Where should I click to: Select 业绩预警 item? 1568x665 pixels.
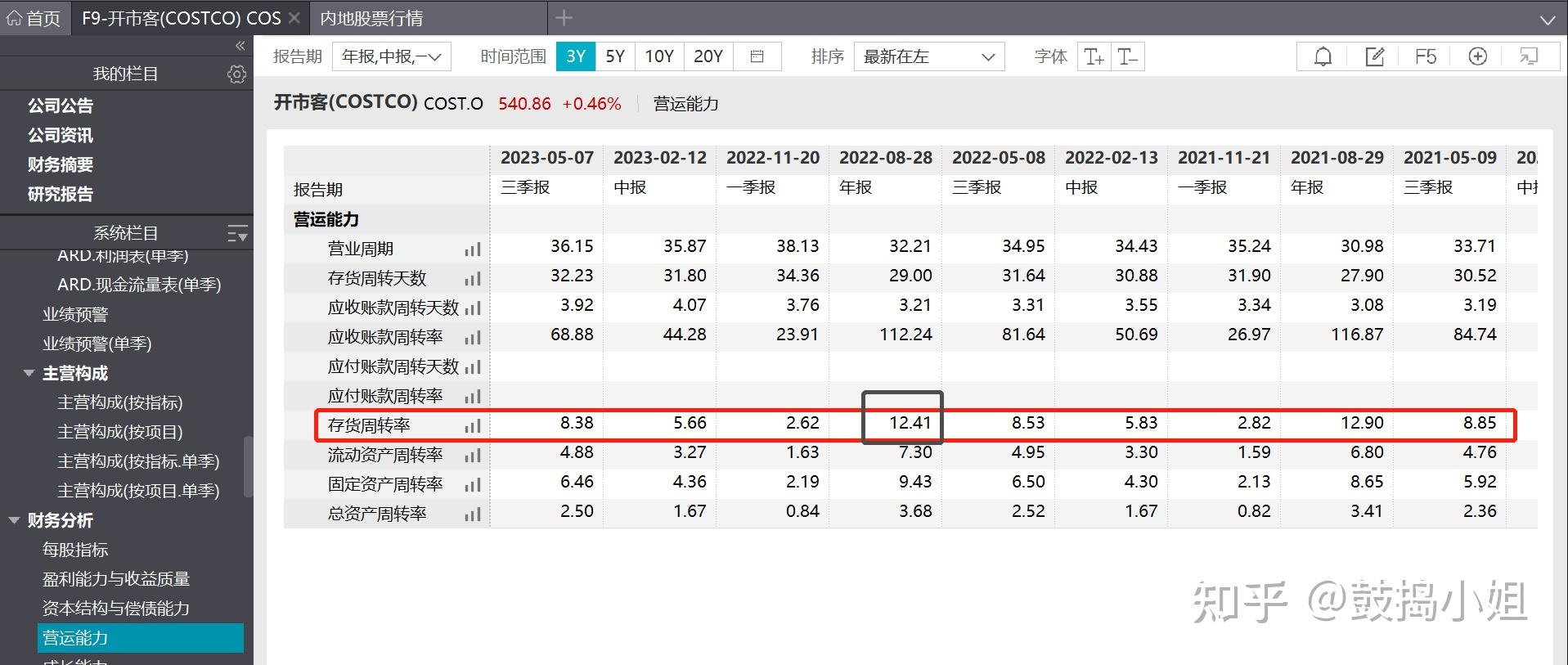[x=75, y=314]
